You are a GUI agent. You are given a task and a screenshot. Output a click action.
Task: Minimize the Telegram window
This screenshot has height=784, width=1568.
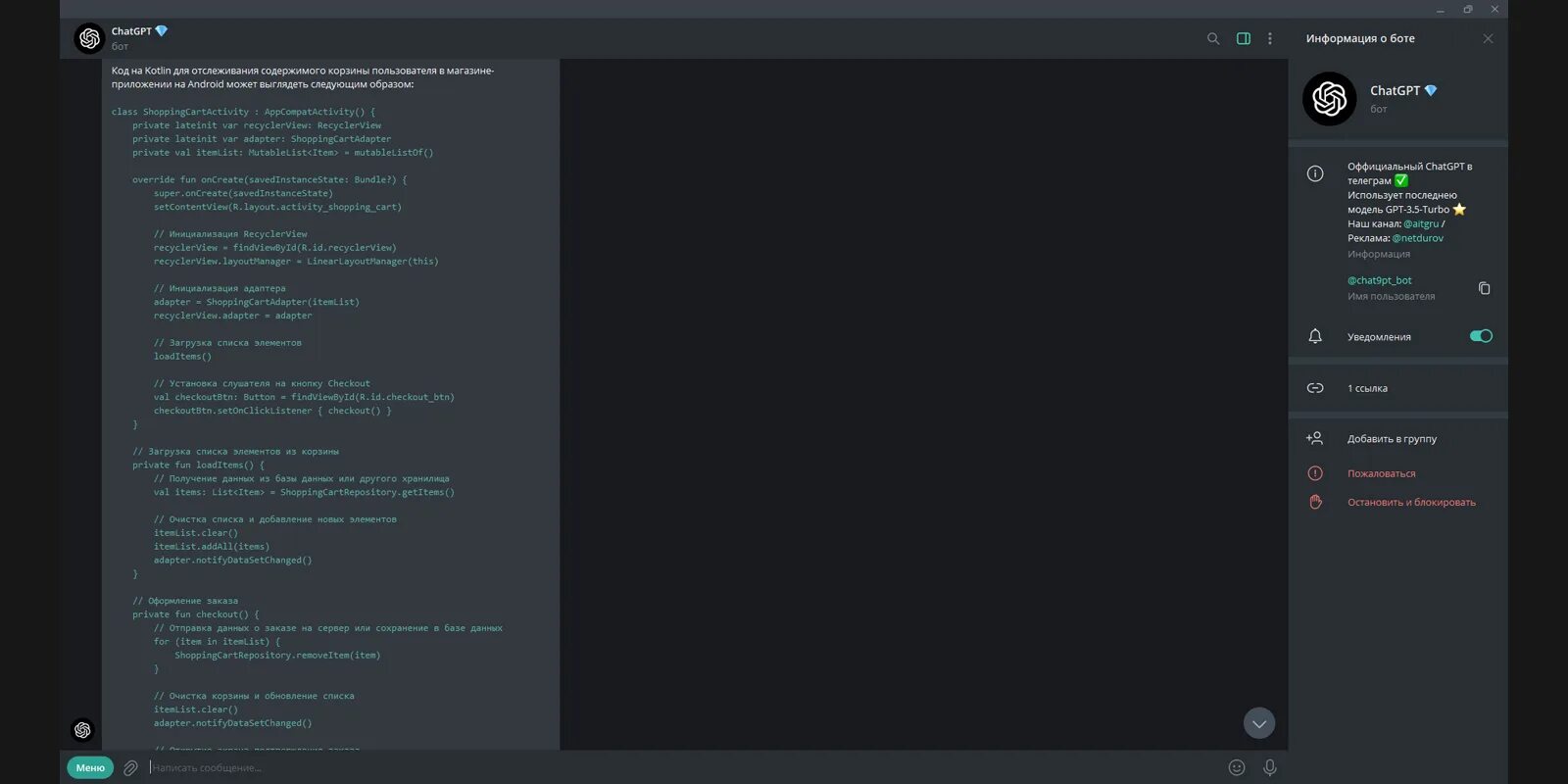pos(1441,9)
